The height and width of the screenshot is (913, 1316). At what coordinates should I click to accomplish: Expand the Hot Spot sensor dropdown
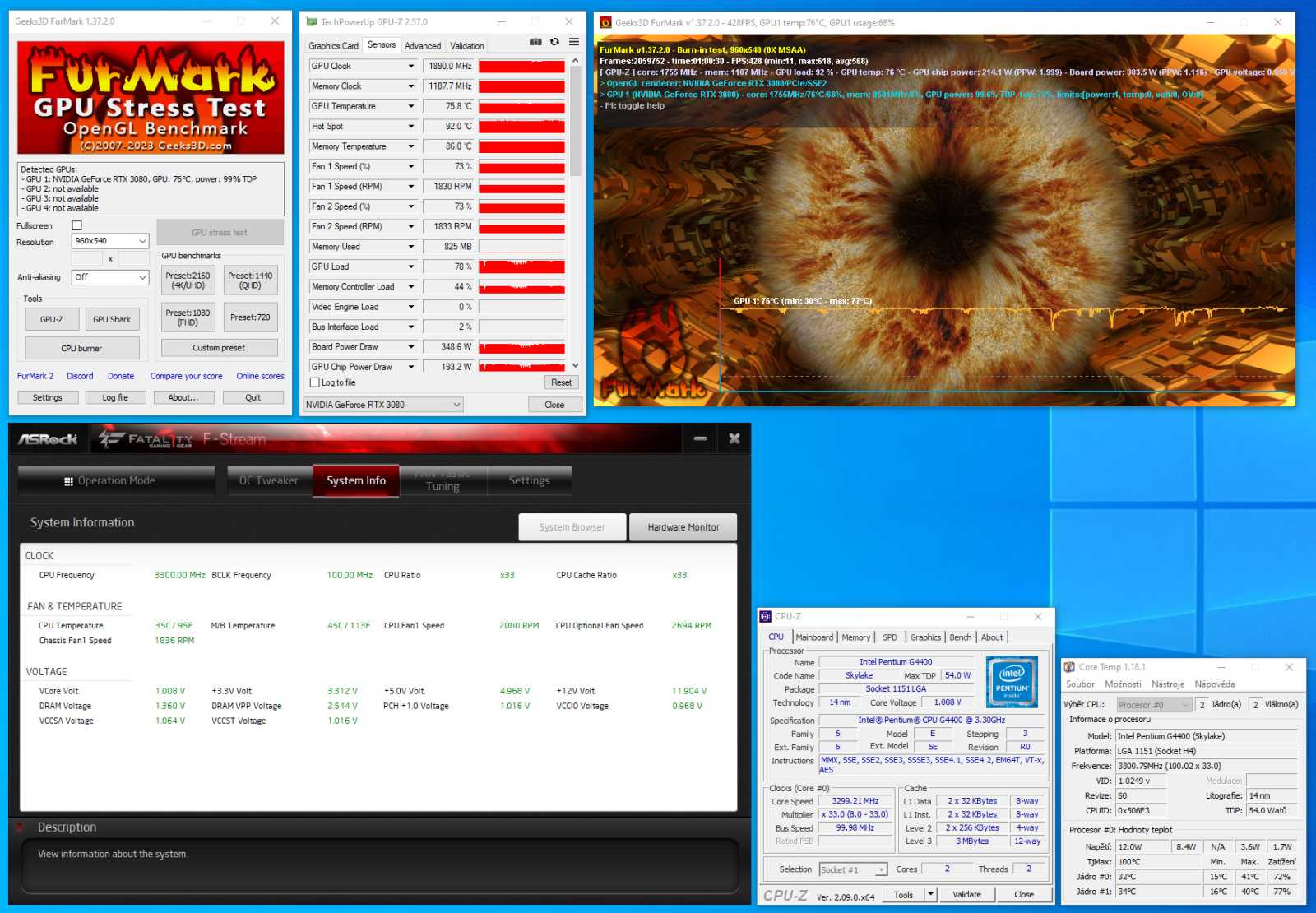coord(411,126)
